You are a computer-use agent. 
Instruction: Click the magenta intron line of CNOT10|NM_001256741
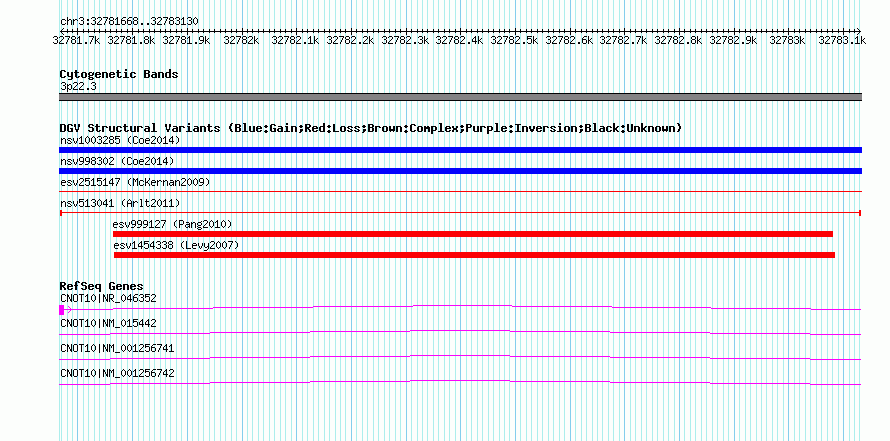click(460, 356)
